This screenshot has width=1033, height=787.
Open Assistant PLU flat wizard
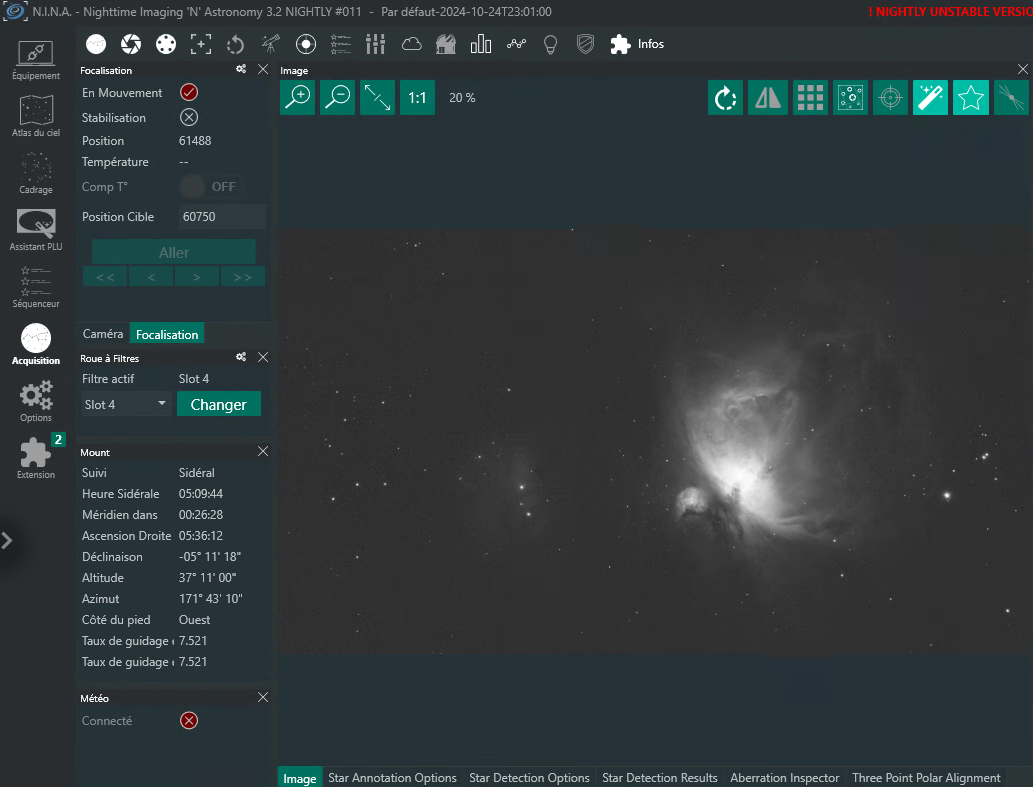pos(36,231)
